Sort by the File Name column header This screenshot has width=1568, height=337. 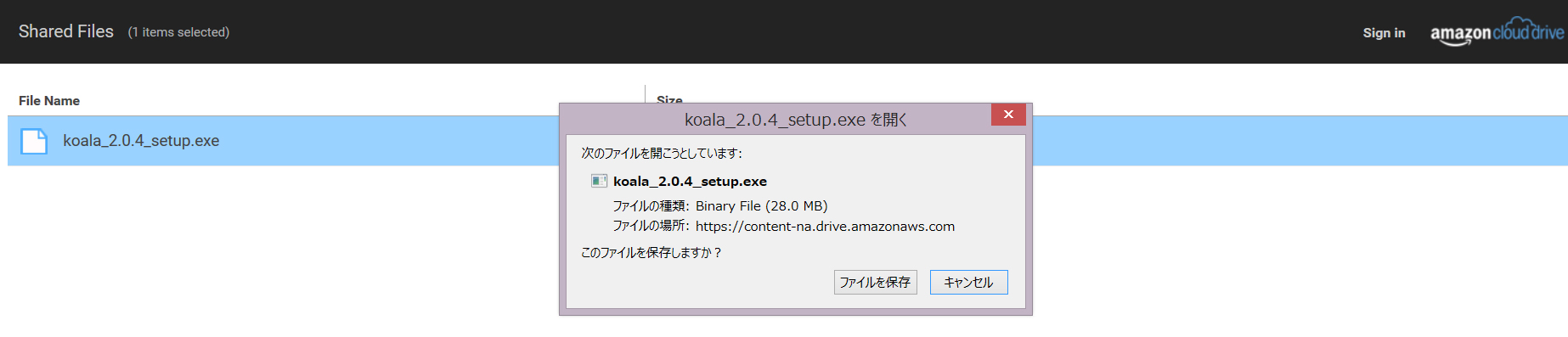(x=49, y=100)
